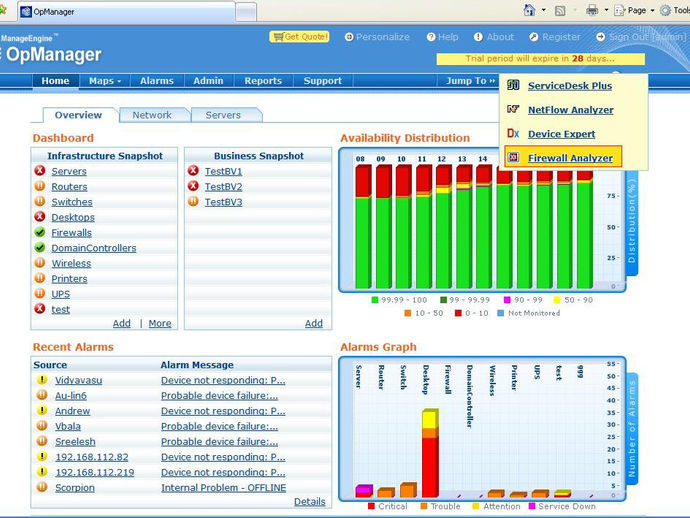The width and height of the screenshot is (690, 518).
Task: Click the attention icon beside Andrew alarm
Action: click(x=42, y=410)
